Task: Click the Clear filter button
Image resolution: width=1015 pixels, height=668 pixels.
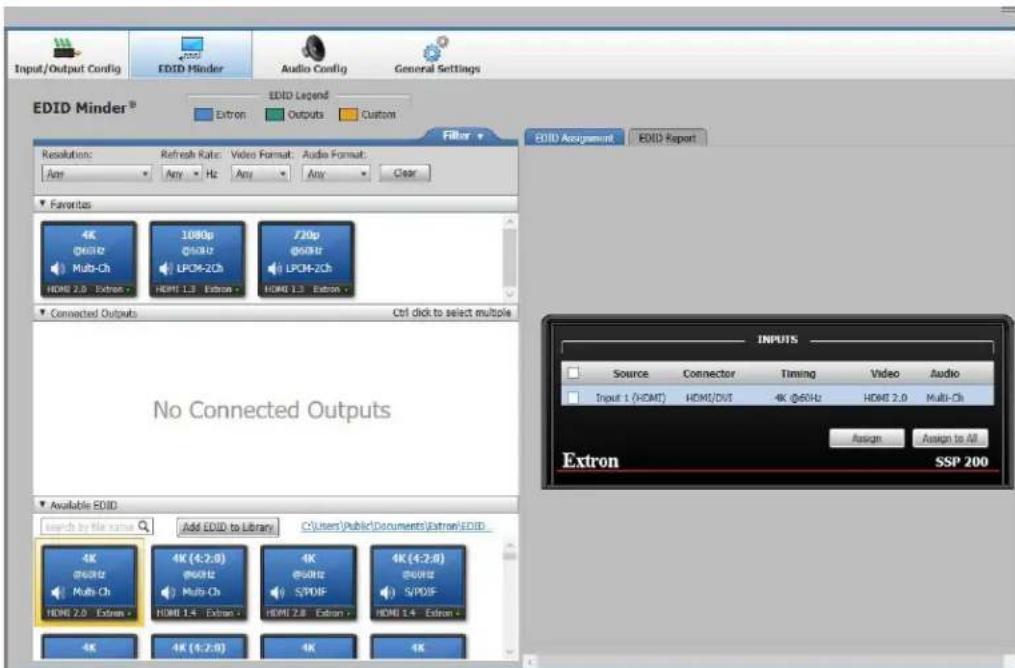Action: [x=405, y=173]
